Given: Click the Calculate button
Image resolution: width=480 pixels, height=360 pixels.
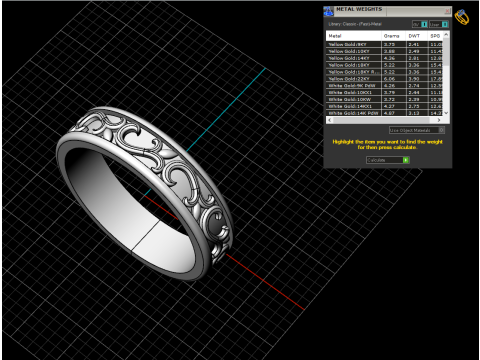Looking at the screenshot, I should (x=388, y=160).
